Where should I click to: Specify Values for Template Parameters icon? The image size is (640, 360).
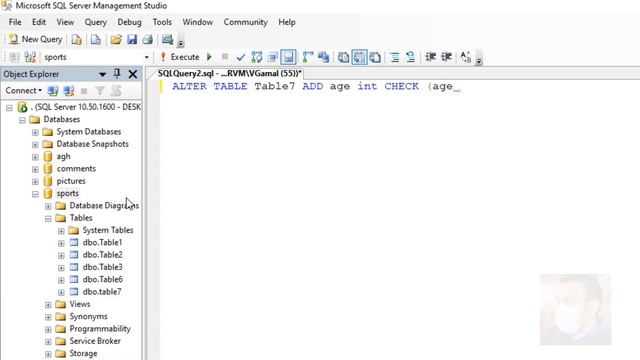coord(465,57)
